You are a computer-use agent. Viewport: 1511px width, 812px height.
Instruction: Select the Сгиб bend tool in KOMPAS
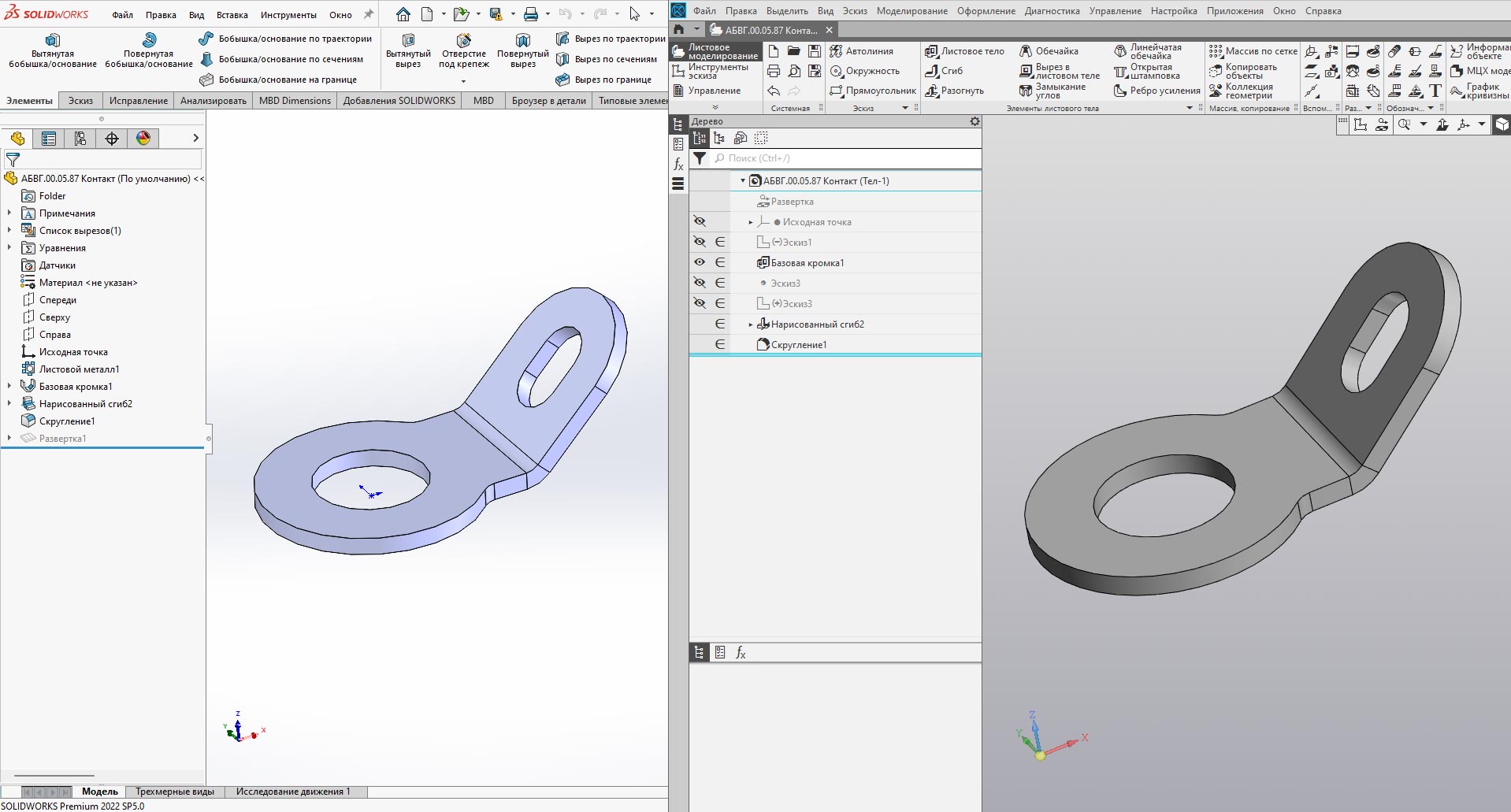pyautogui.click(x=943, y=71)
